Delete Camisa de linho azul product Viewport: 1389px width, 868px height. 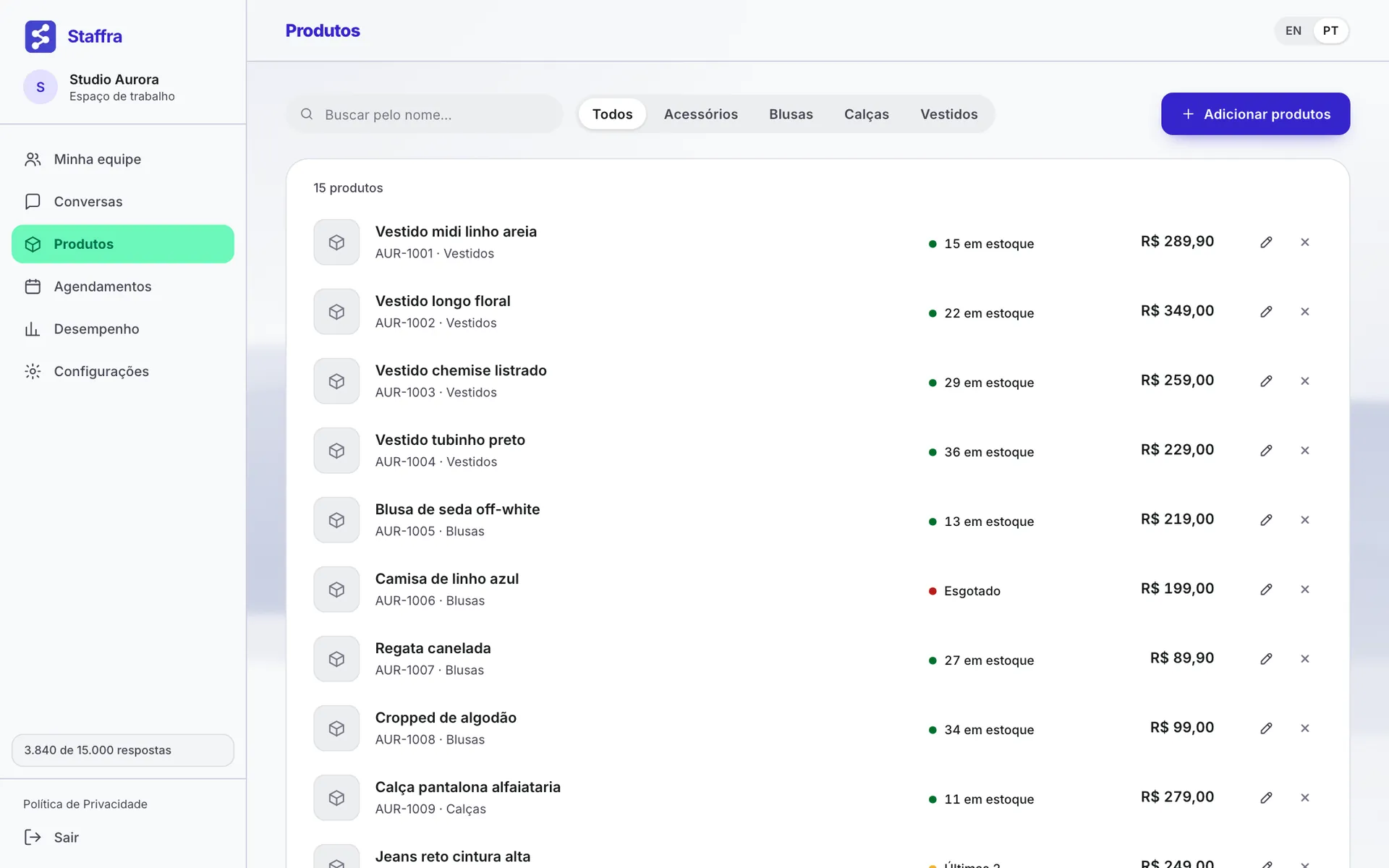coord(1305,590)
